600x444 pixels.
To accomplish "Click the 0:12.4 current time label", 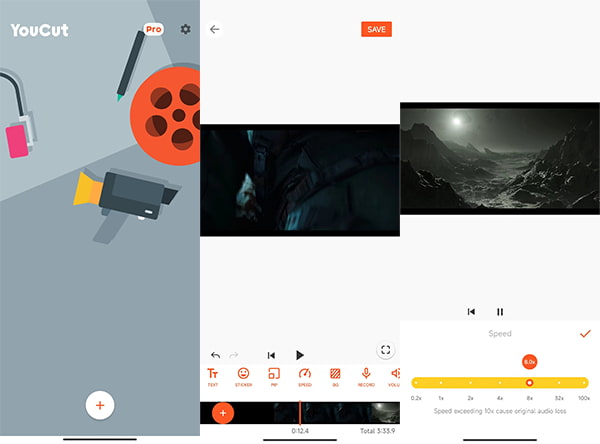I will [x=300, y=431].
